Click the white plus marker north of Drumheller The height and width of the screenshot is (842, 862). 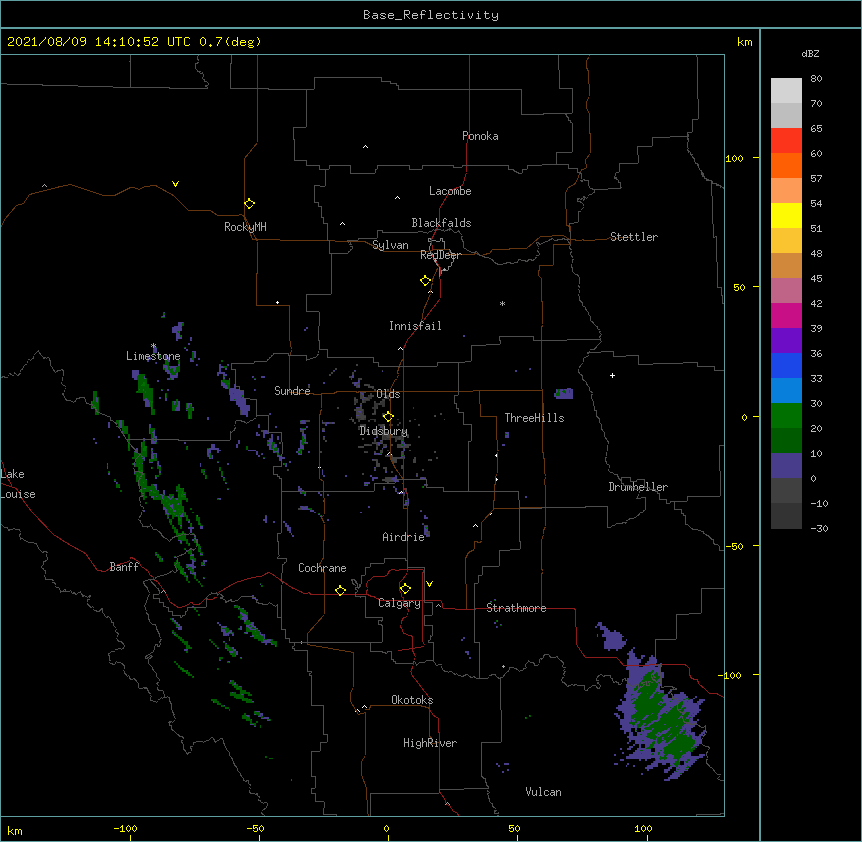click(x=612, y=375)
